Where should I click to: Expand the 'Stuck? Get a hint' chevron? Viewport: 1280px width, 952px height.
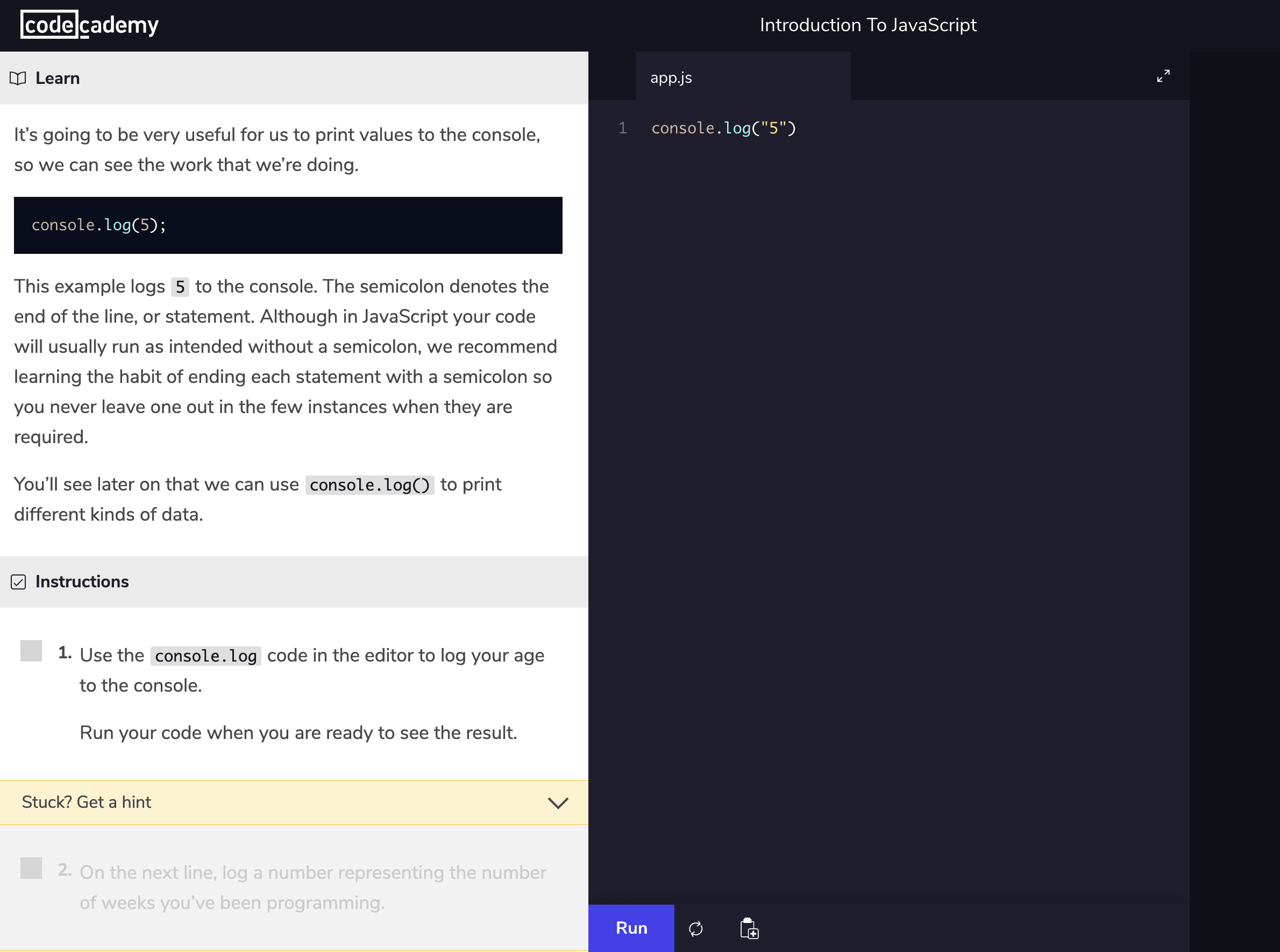click(558, 802)
